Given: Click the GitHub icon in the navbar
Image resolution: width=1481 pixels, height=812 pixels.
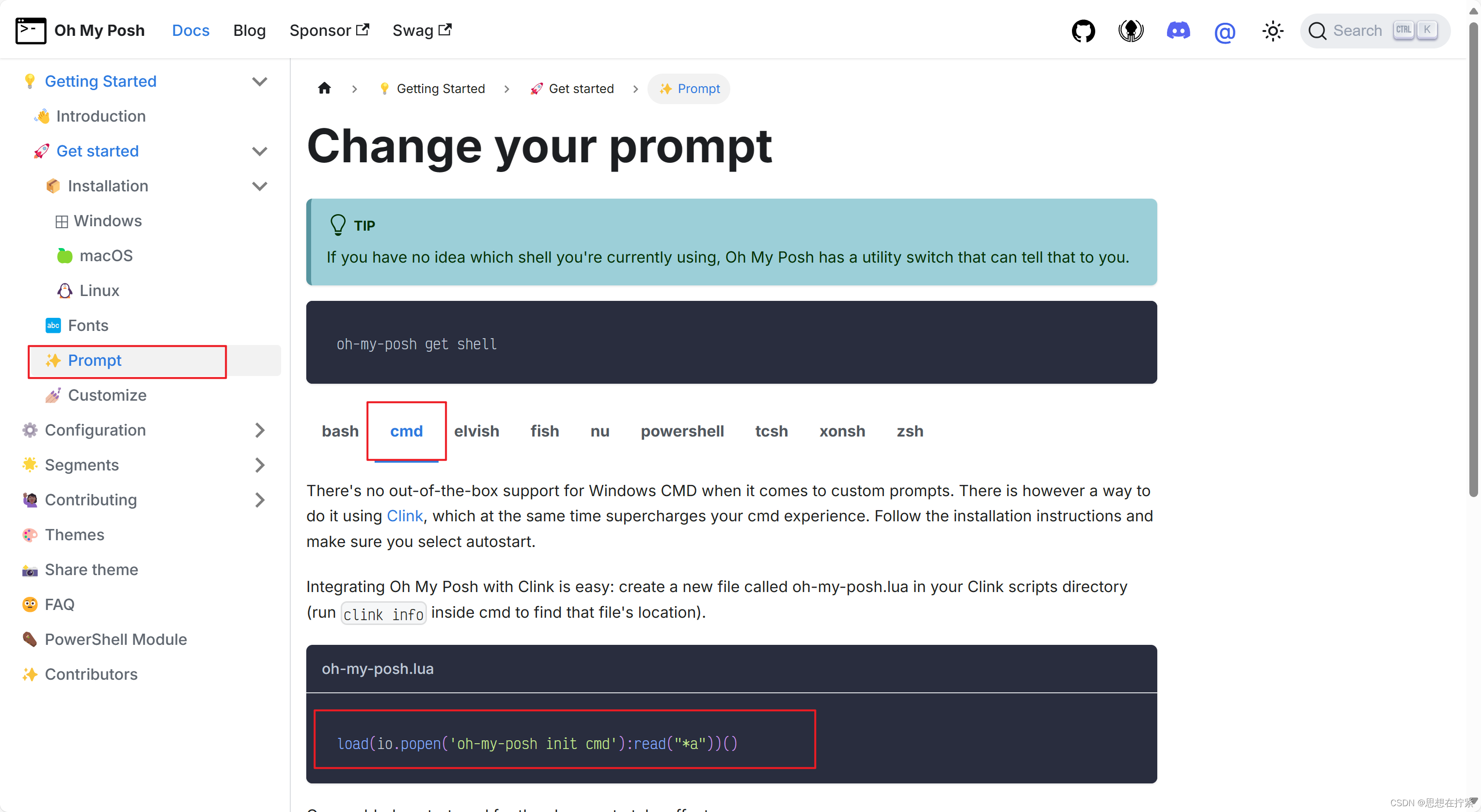Looking at the screenshot, I should point(1084,30).
